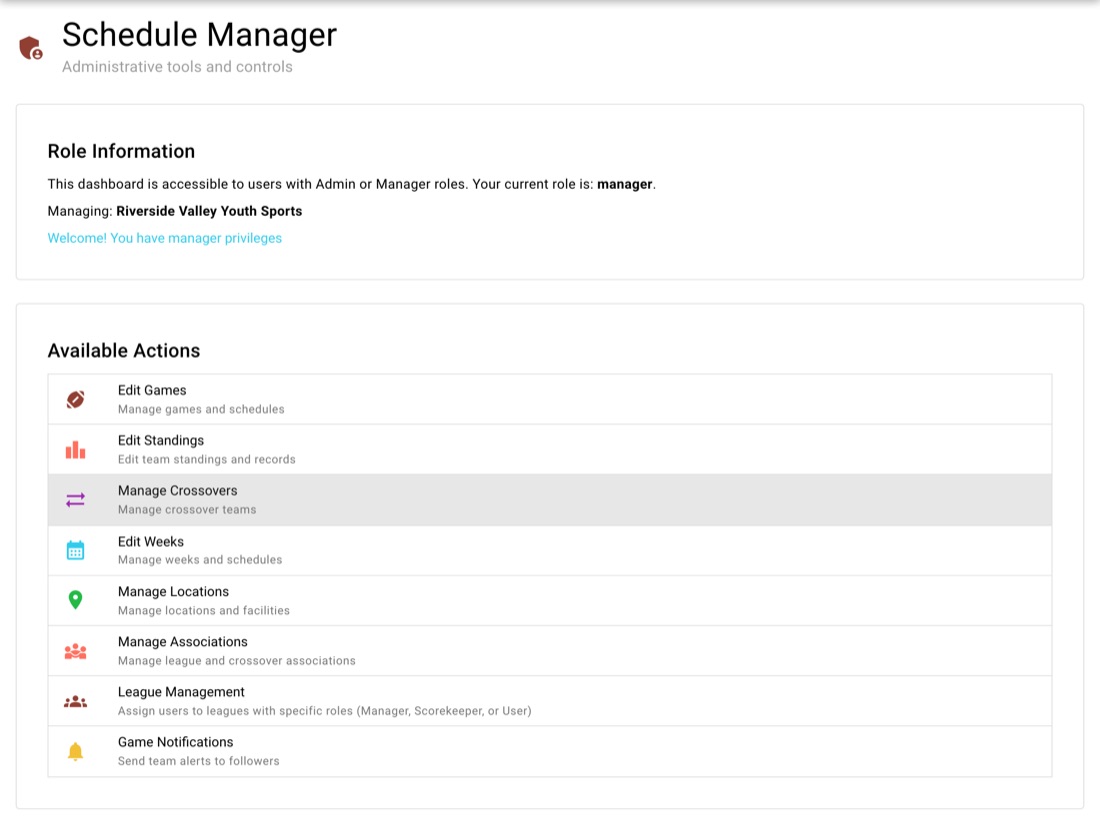Click 'Edit team standings and records' description

(207, 460)
